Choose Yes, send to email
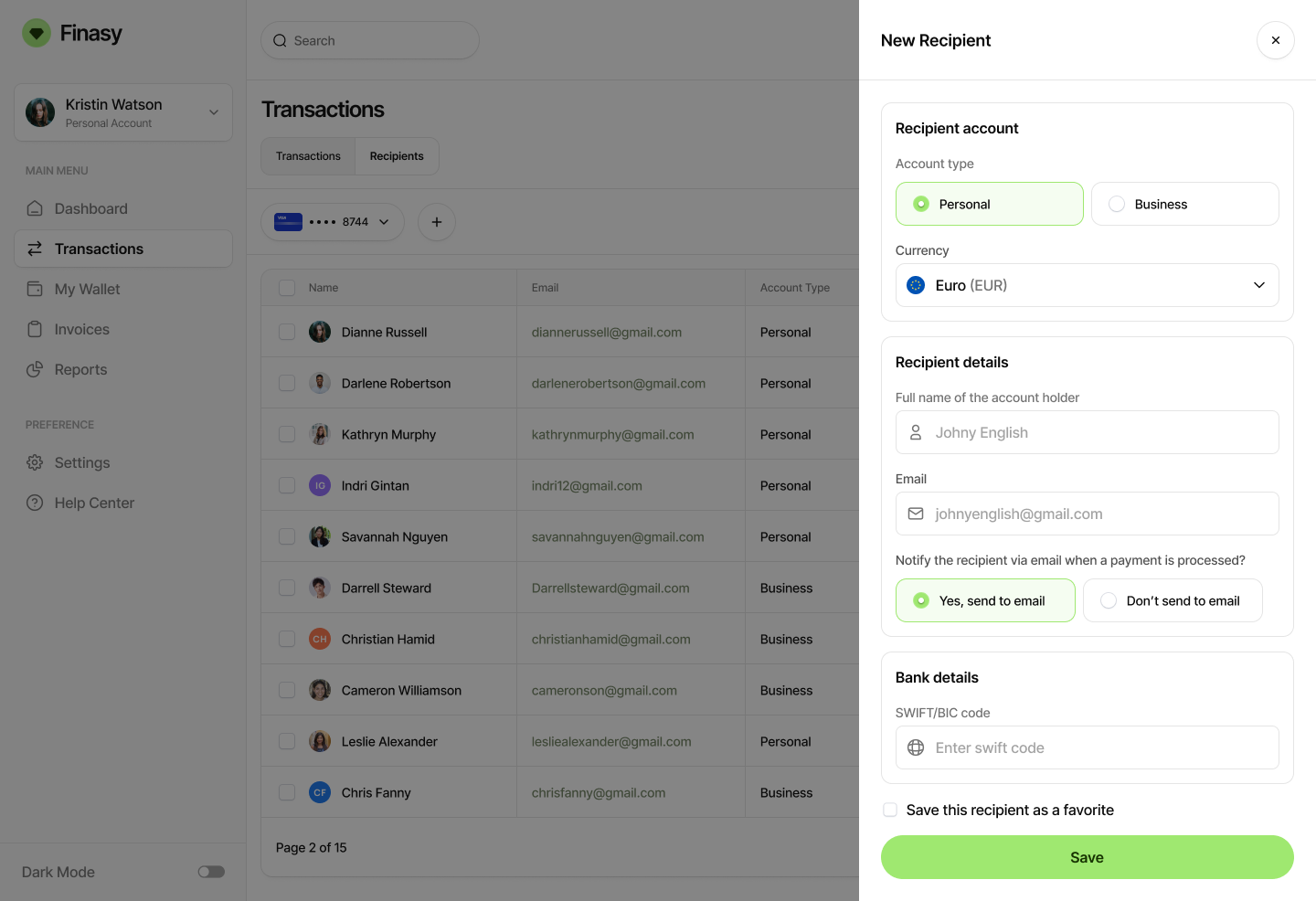Screen dimensions: 1316x901 [985, 600]
